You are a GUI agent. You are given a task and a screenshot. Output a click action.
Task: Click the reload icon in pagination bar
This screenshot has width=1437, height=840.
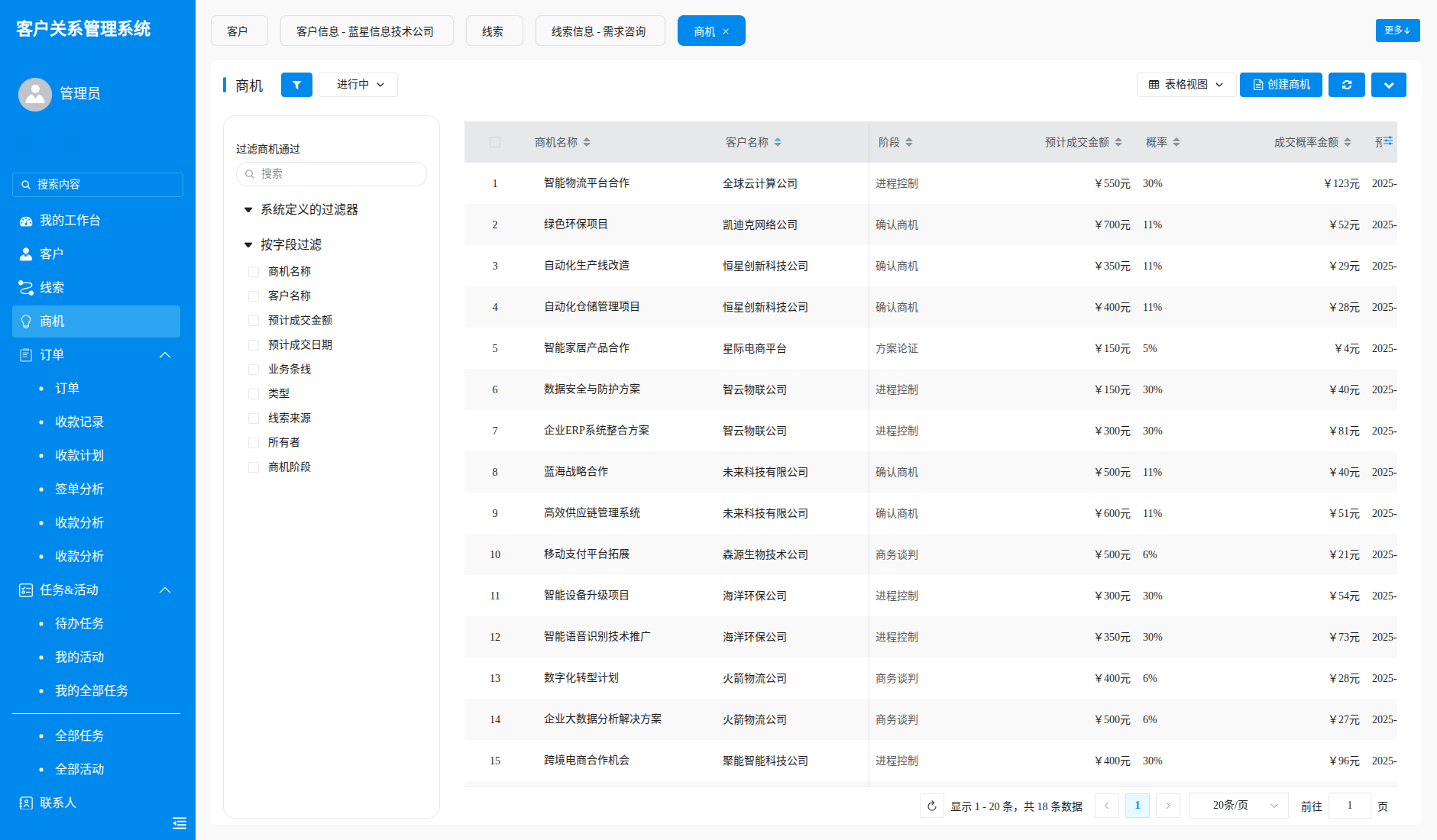pyautogui.click(x=932, y=806)
